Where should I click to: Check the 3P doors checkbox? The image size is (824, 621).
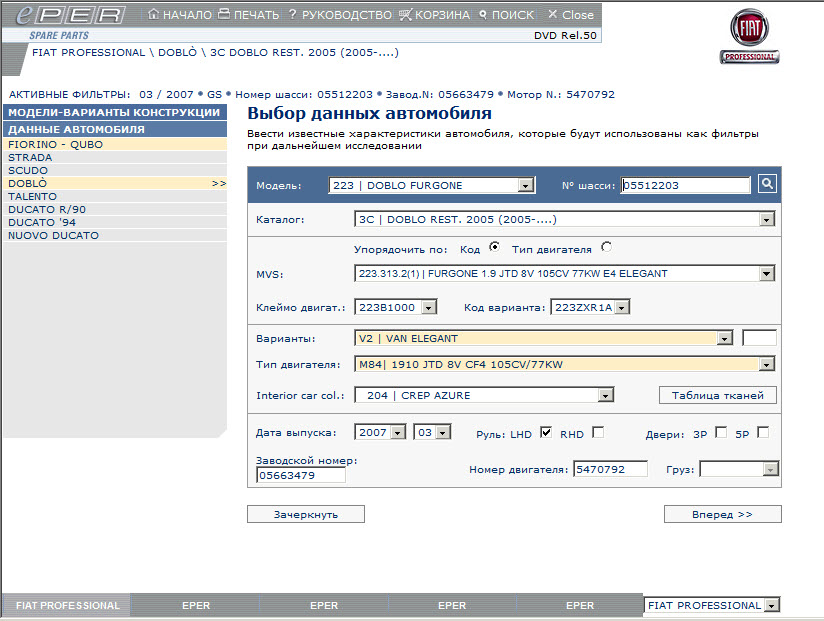(x=721, y=432)
